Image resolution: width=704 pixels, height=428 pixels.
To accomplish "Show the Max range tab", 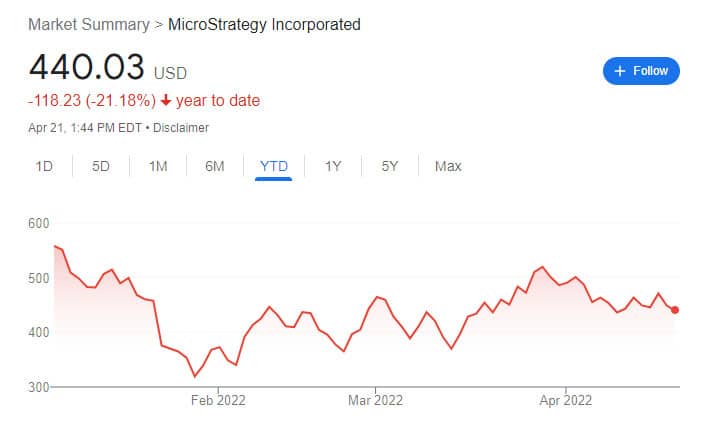I will 448,166.
